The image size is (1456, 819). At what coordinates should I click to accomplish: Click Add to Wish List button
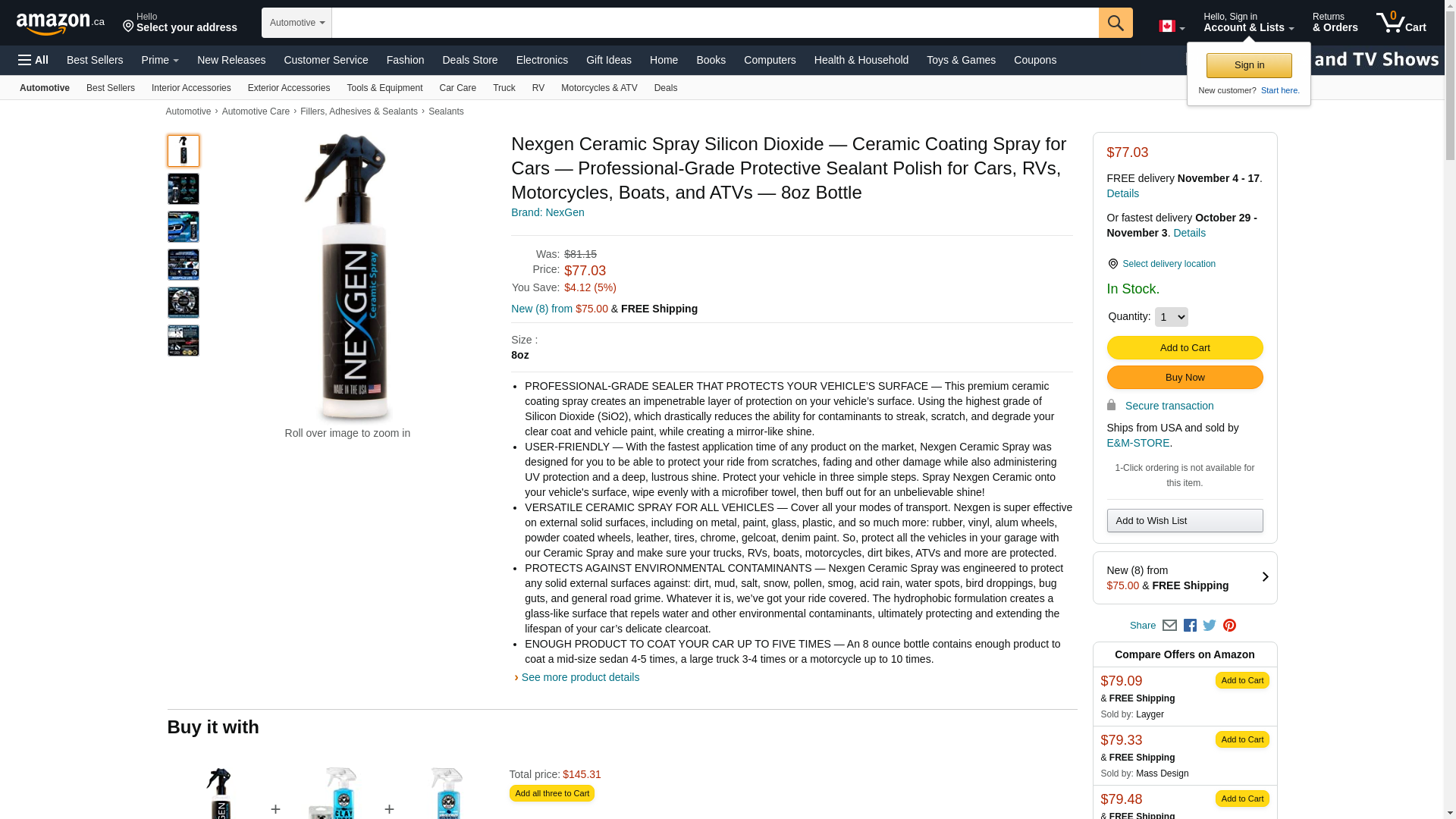[1185, 521]
